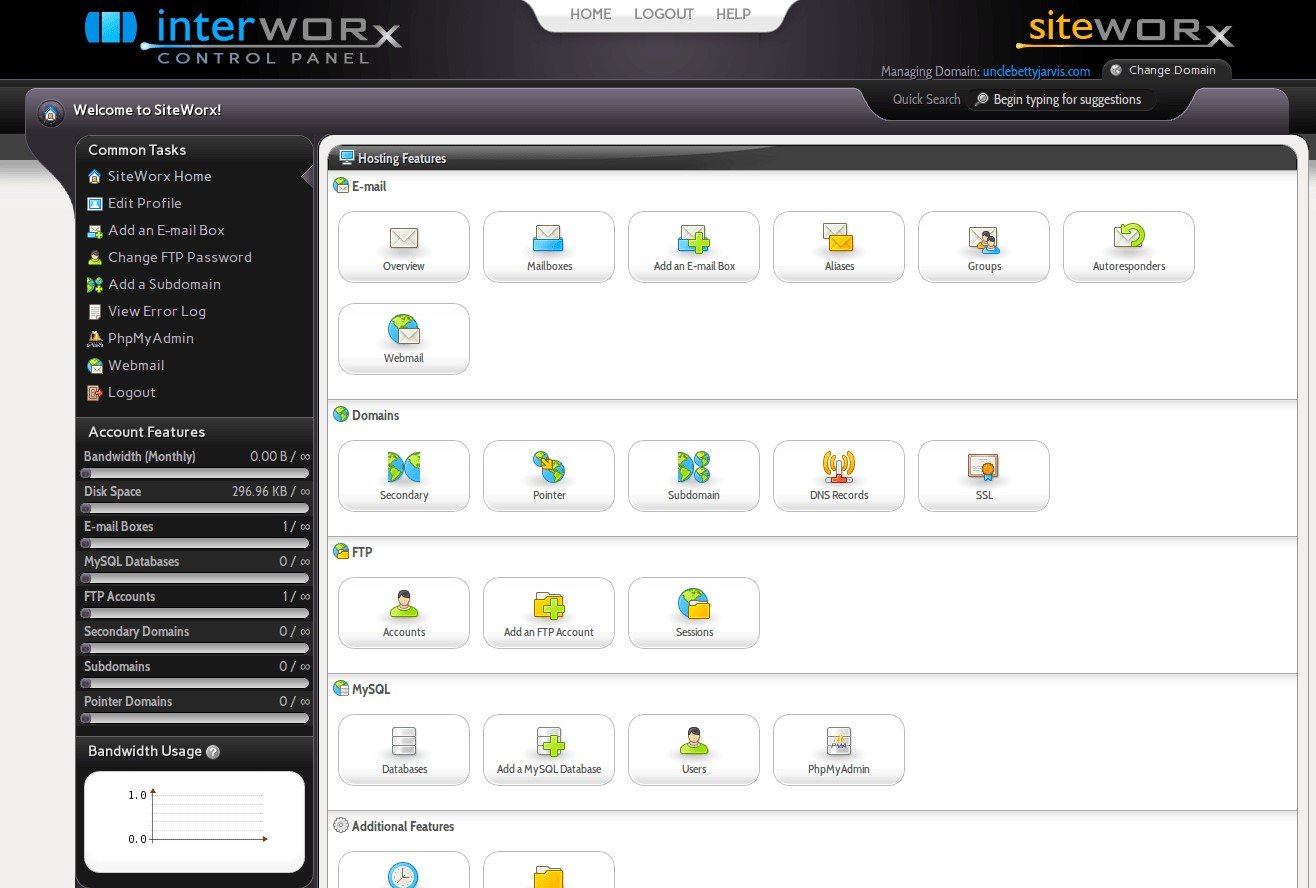
Task: Open E-mail Groups
Action: [x=984, y=247]
